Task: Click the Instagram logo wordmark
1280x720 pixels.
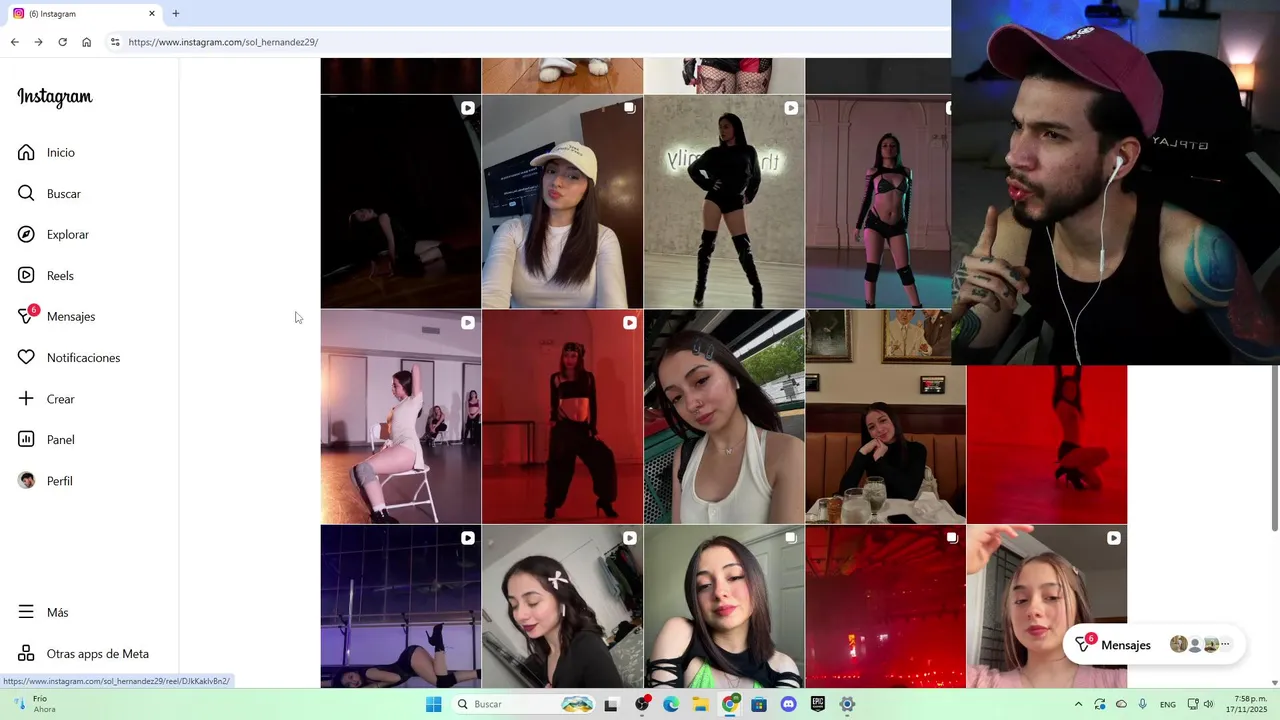Action: (x=55, y=97)
